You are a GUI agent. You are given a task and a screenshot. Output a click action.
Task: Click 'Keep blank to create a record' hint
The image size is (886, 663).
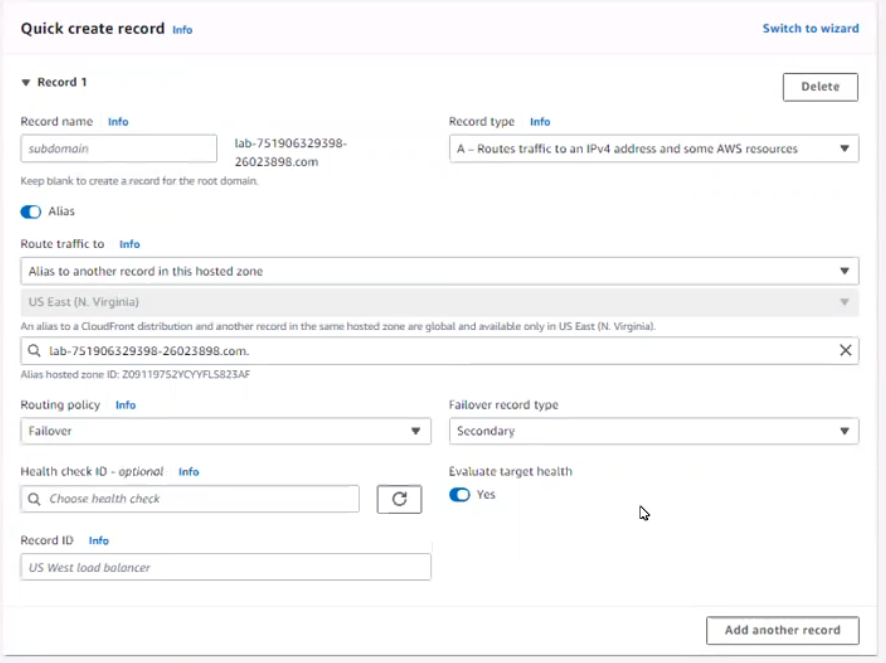pyautogui.click(x=139, y=181)
